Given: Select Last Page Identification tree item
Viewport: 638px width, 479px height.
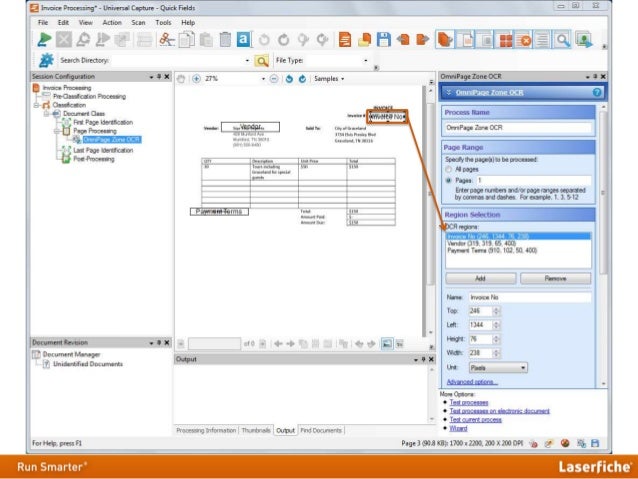Looking at the screenshot, I should 103,150.
